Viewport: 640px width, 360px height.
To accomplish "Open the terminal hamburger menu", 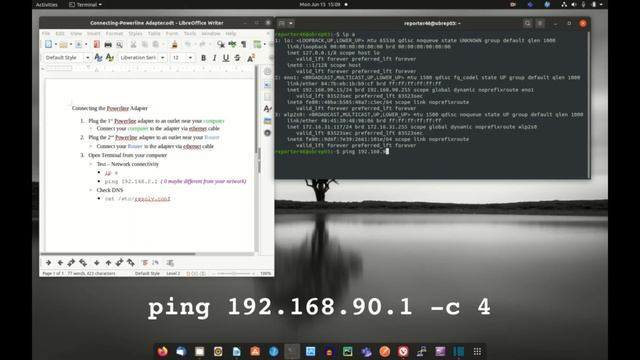I will [540, 23].
